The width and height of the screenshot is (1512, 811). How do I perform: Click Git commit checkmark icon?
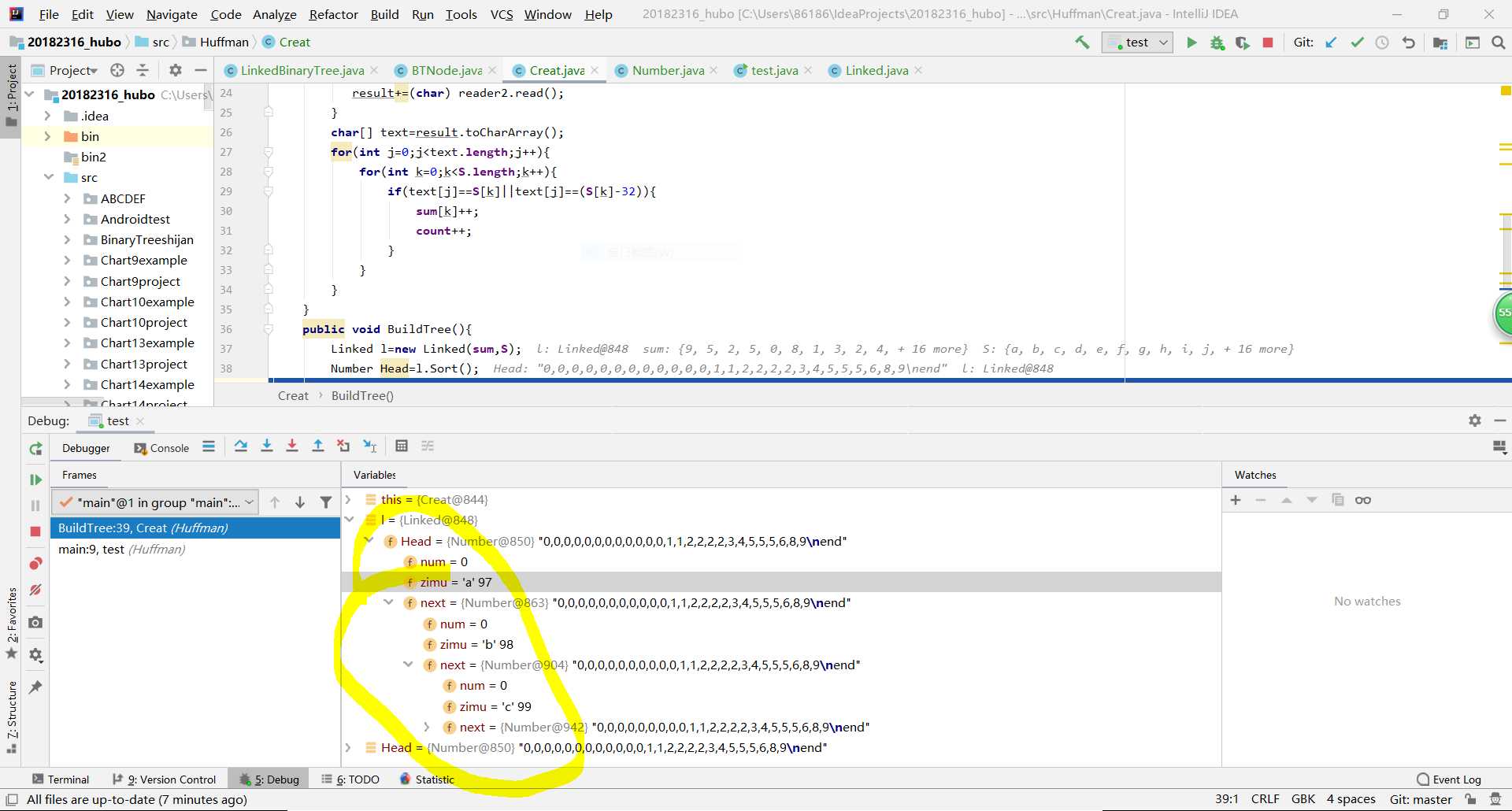1357,43
